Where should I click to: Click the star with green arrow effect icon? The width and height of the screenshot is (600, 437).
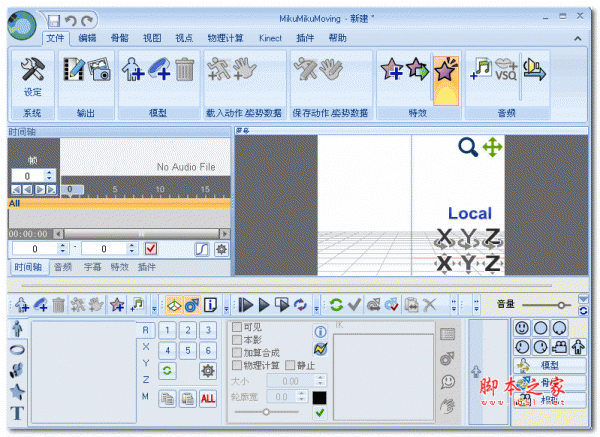[x=417, y=69]
